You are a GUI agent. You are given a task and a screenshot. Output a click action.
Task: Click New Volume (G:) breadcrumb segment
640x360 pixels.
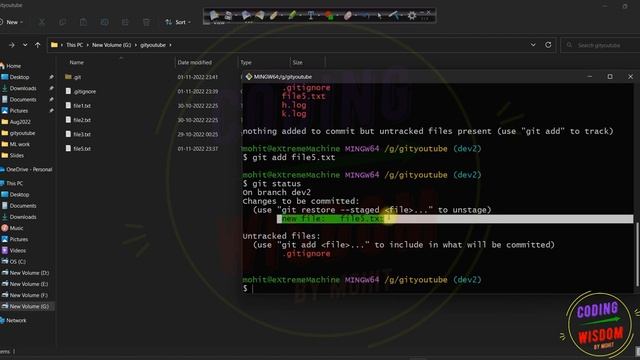111,45
